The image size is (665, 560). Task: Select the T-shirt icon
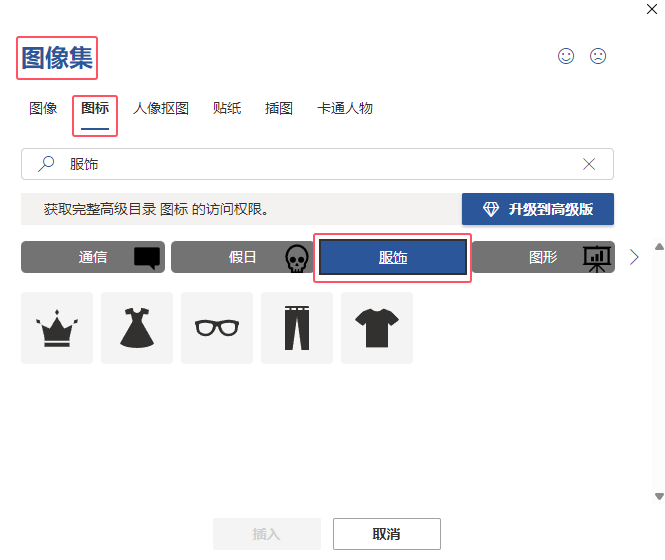377,328
